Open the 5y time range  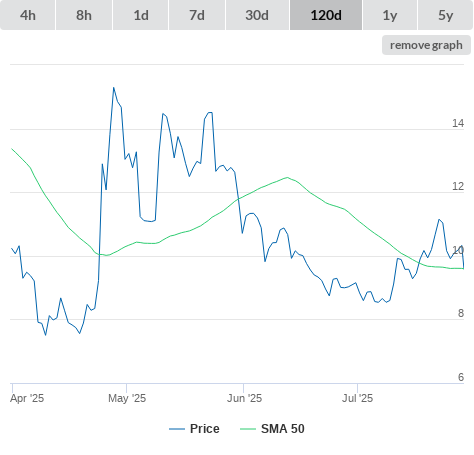(x=445, y=15)
